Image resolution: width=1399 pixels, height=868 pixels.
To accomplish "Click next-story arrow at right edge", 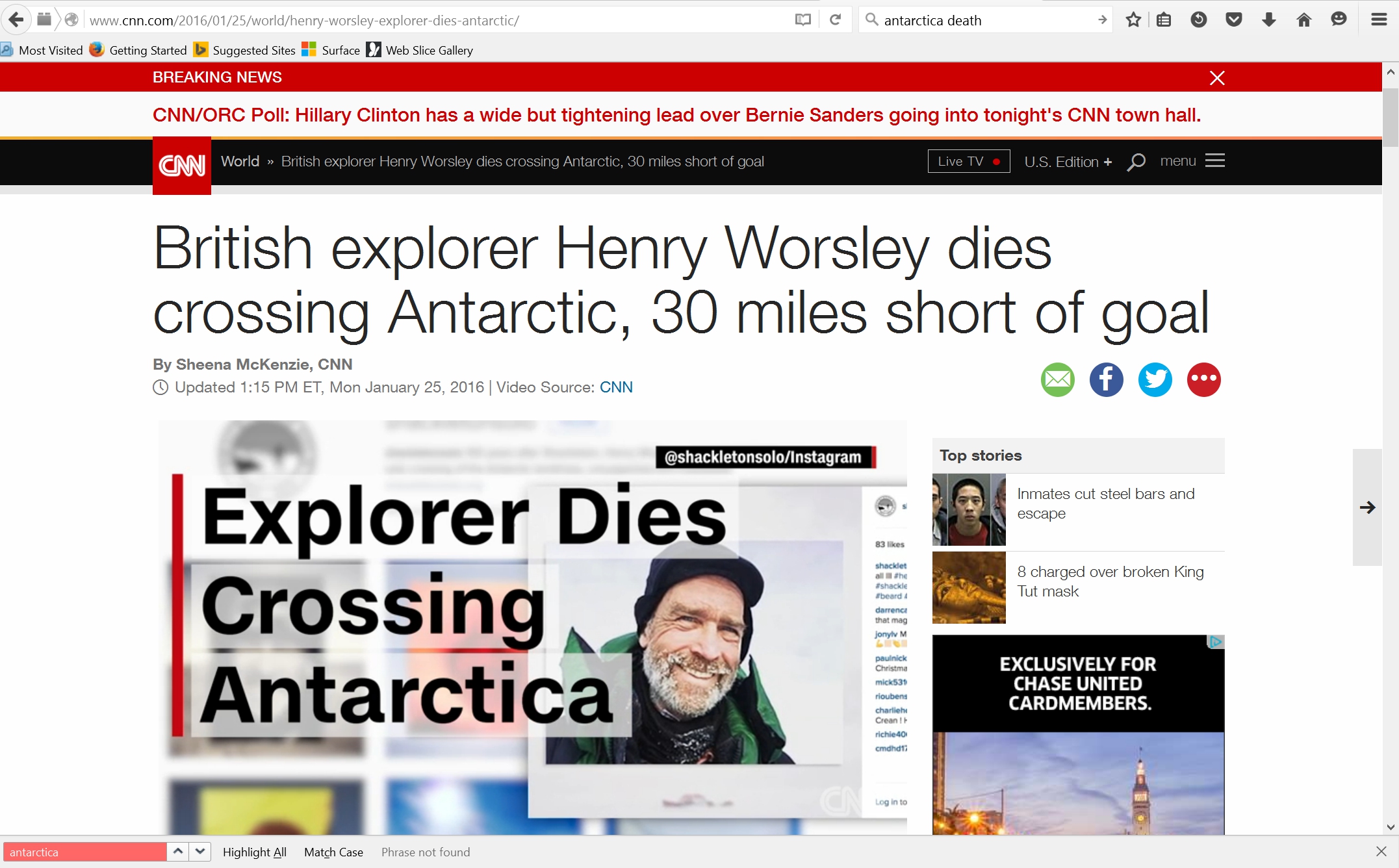I will pos(1367,507).
